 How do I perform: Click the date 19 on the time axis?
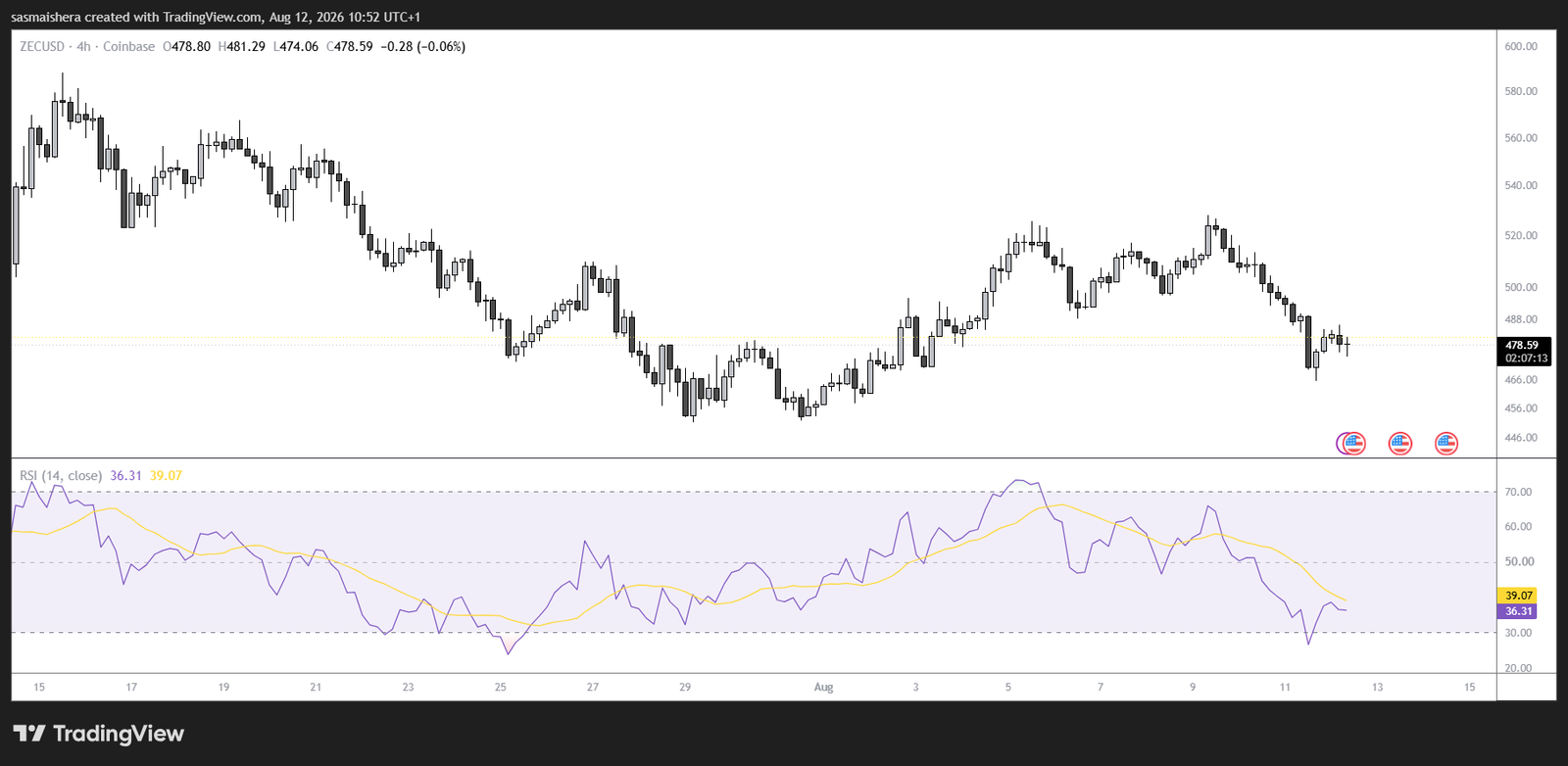223,687
